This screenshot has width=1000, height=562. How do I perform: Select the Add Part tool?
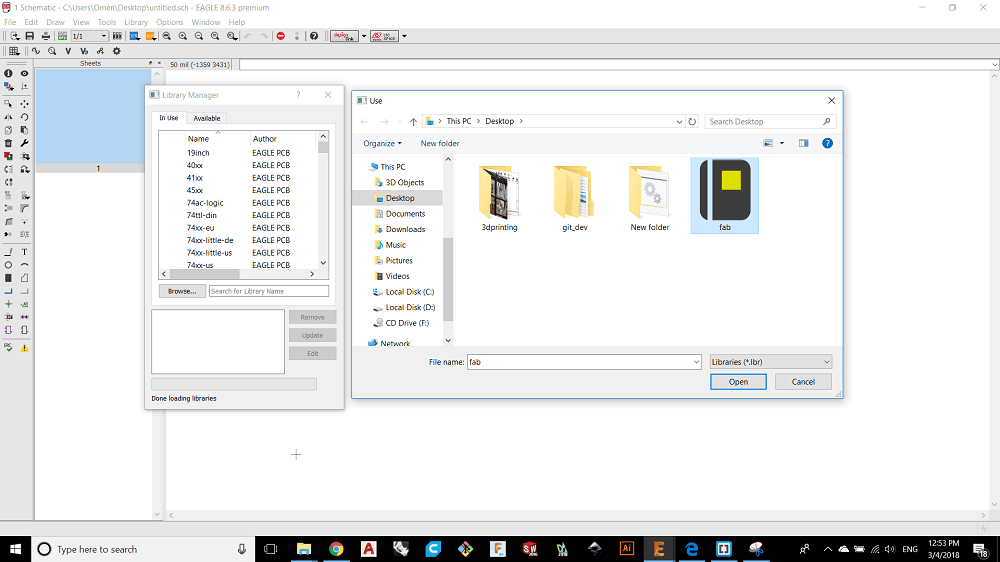pyautogui.click(x=8, y=156)
